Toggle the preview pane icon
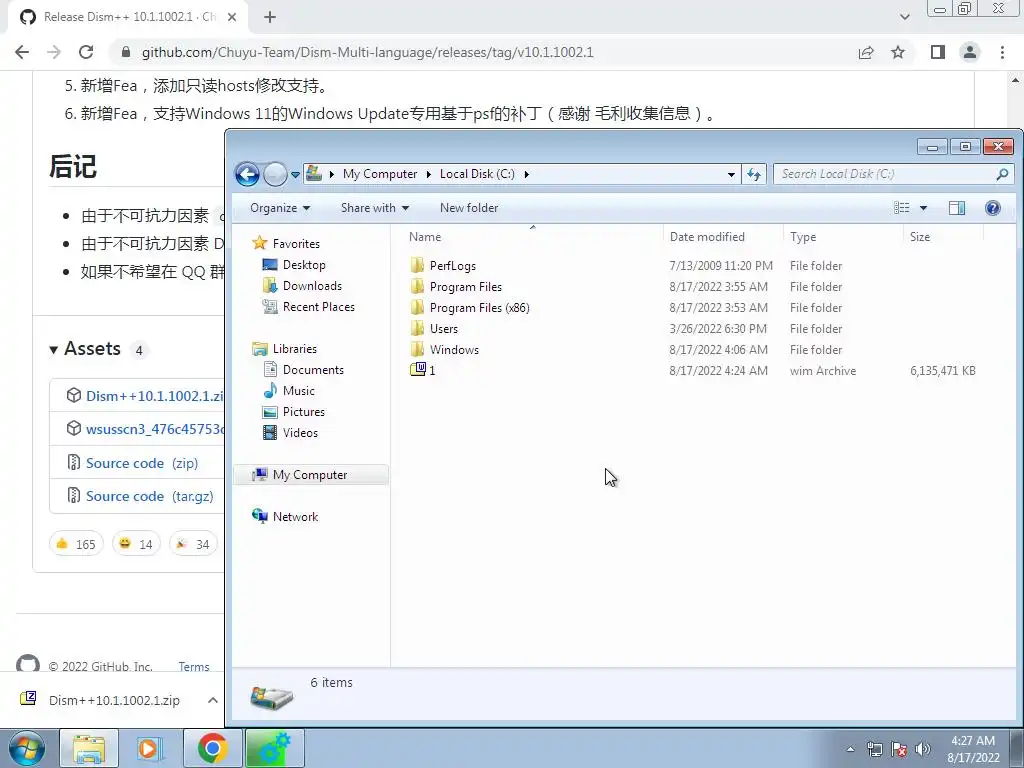The image size is (1024, 768). point(957,208)
